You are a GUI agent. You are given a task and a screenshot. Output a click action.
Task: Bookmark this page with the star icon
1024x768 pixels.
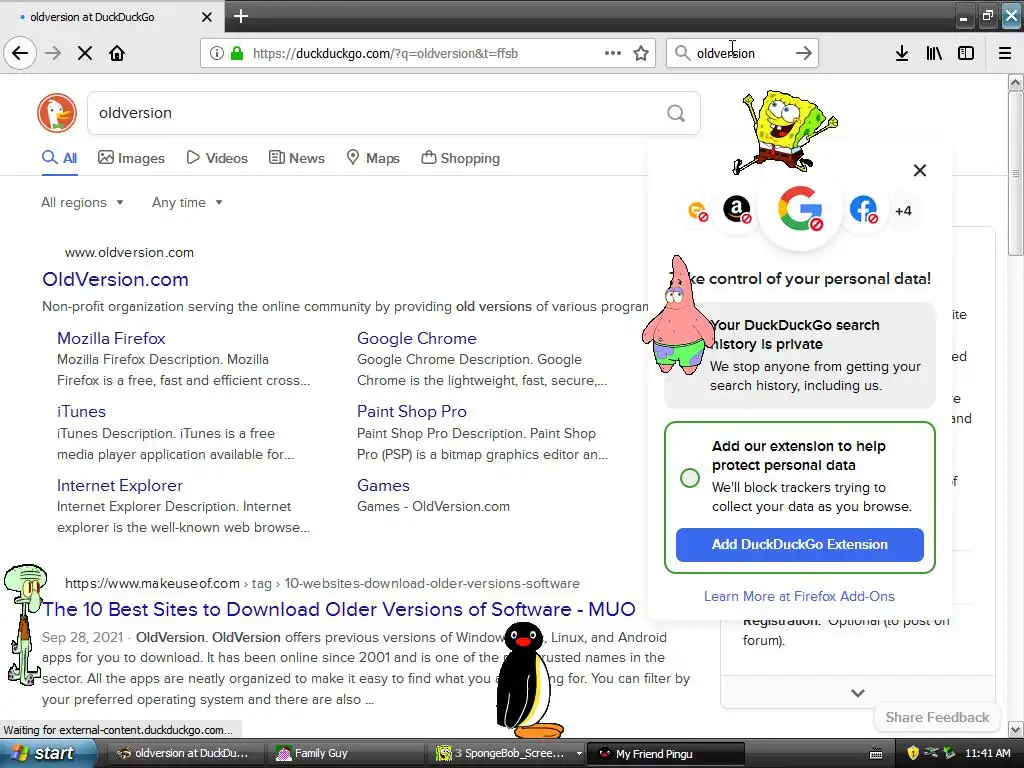pos(641,53)
